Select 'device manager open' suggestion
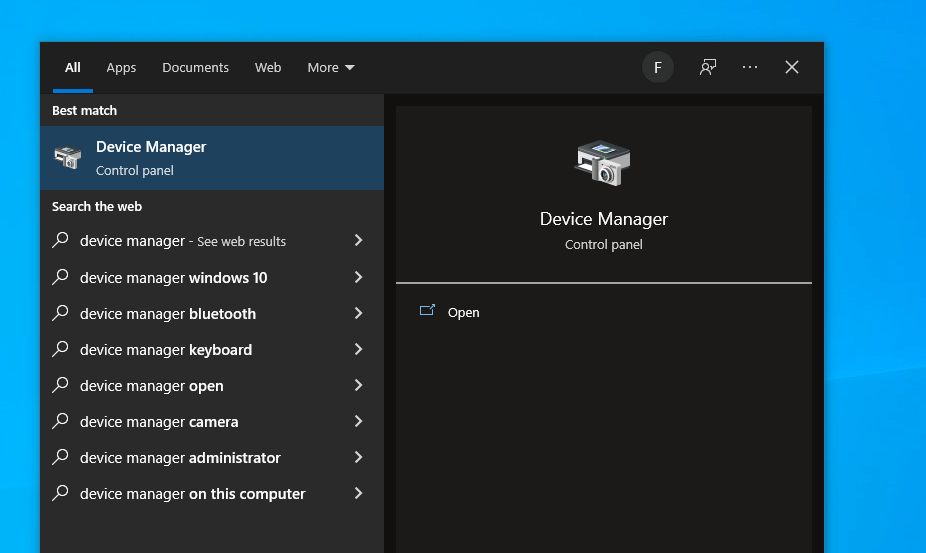 [x=212, y=385]
